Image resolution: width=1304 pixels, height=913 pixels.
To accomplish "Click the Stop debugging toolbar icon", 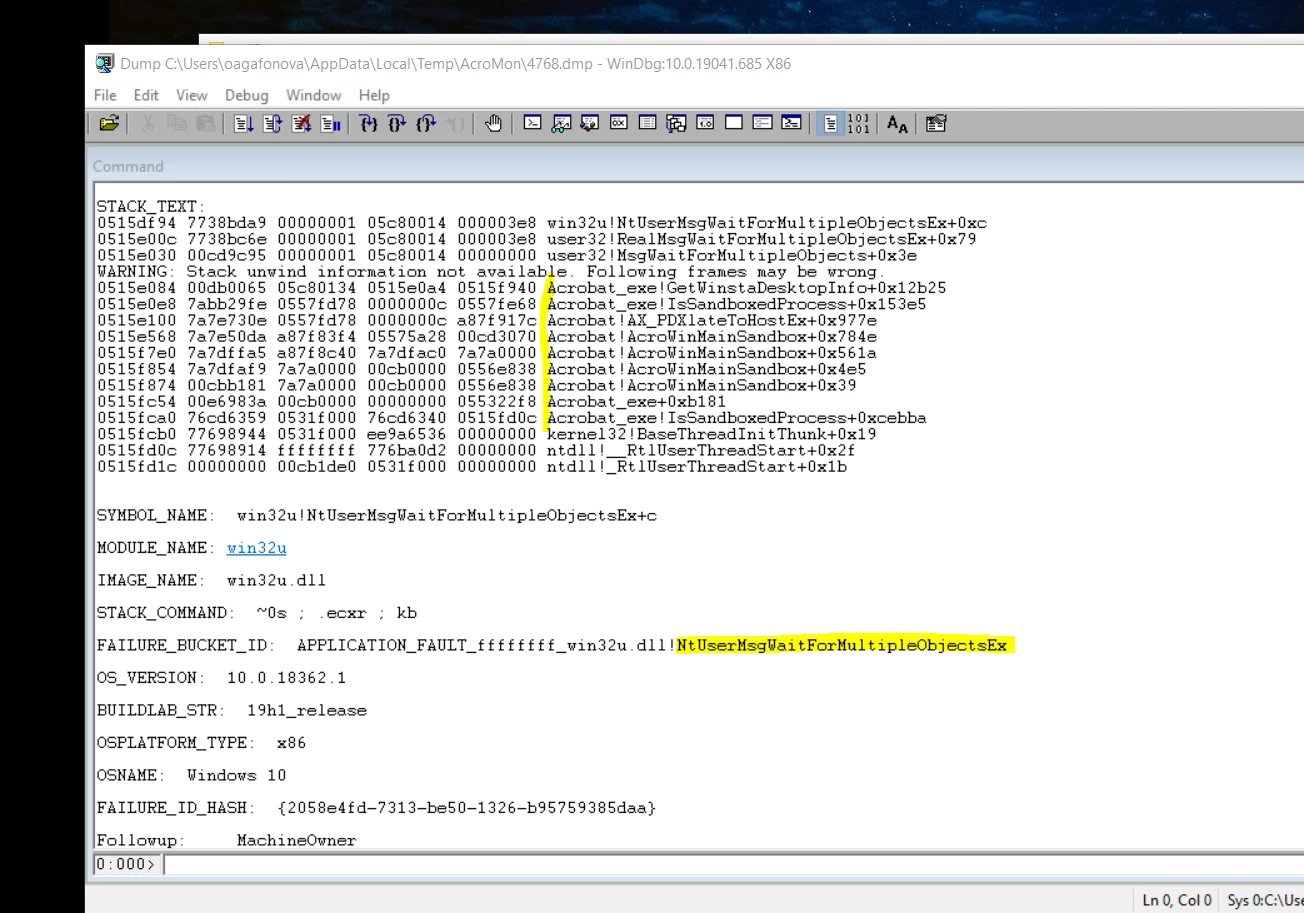I will point(301,124).
